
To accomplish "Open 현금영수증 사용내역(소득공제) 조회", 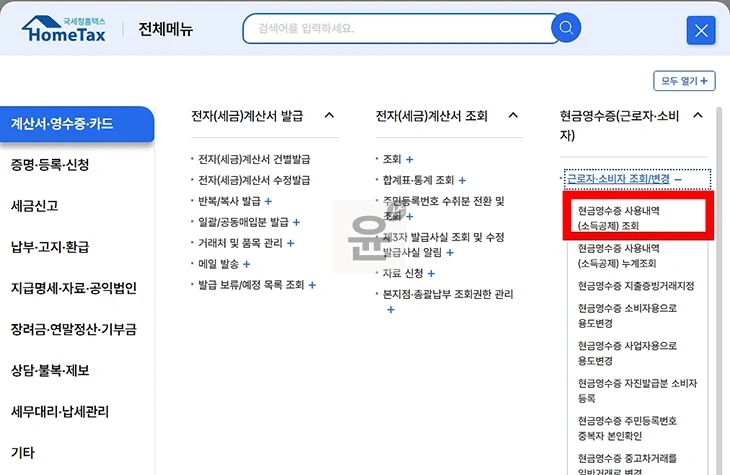I will pyautogui.click(x=619, y=218).
